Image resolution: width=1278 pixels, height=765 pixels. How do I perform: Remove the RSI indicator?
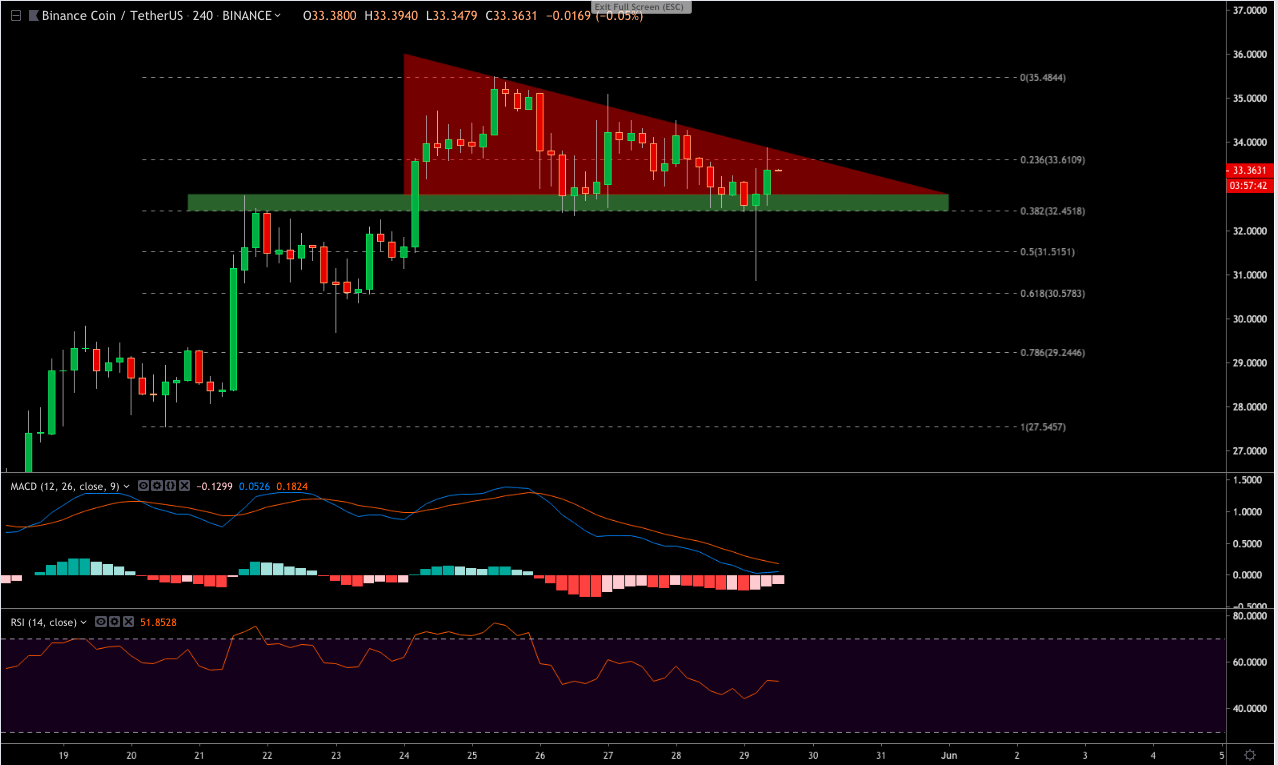click(x=130, y=622)
